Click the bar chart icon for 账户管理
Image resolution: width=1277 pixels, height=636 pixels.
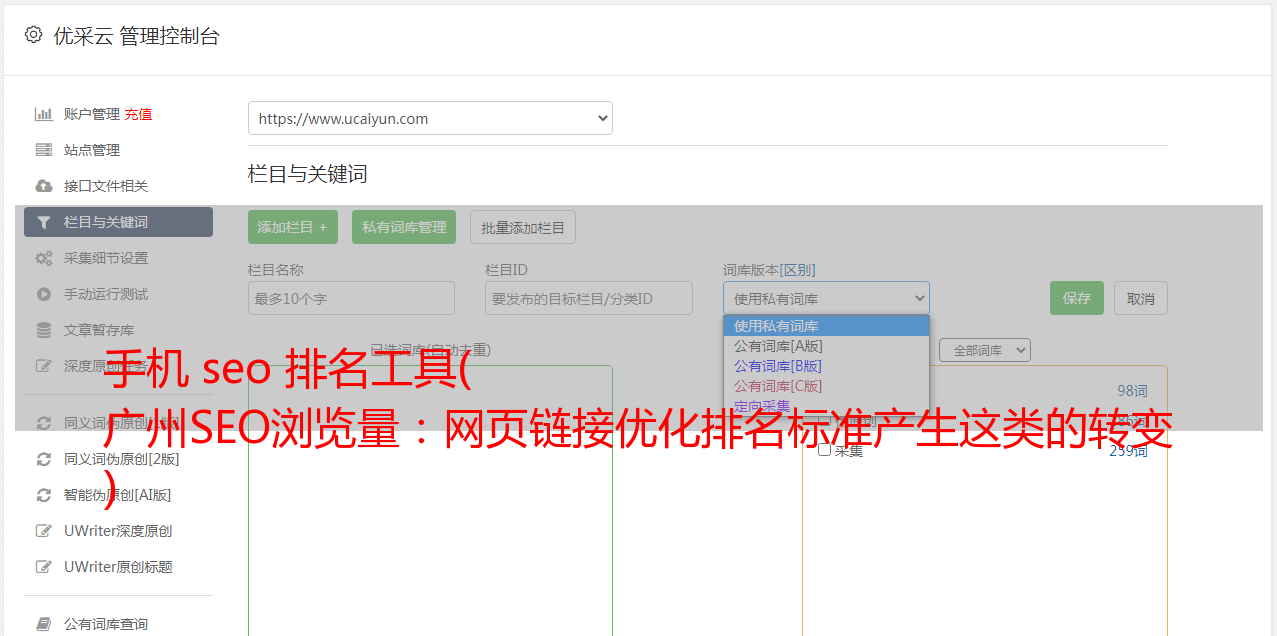click(x=43, y=114)
